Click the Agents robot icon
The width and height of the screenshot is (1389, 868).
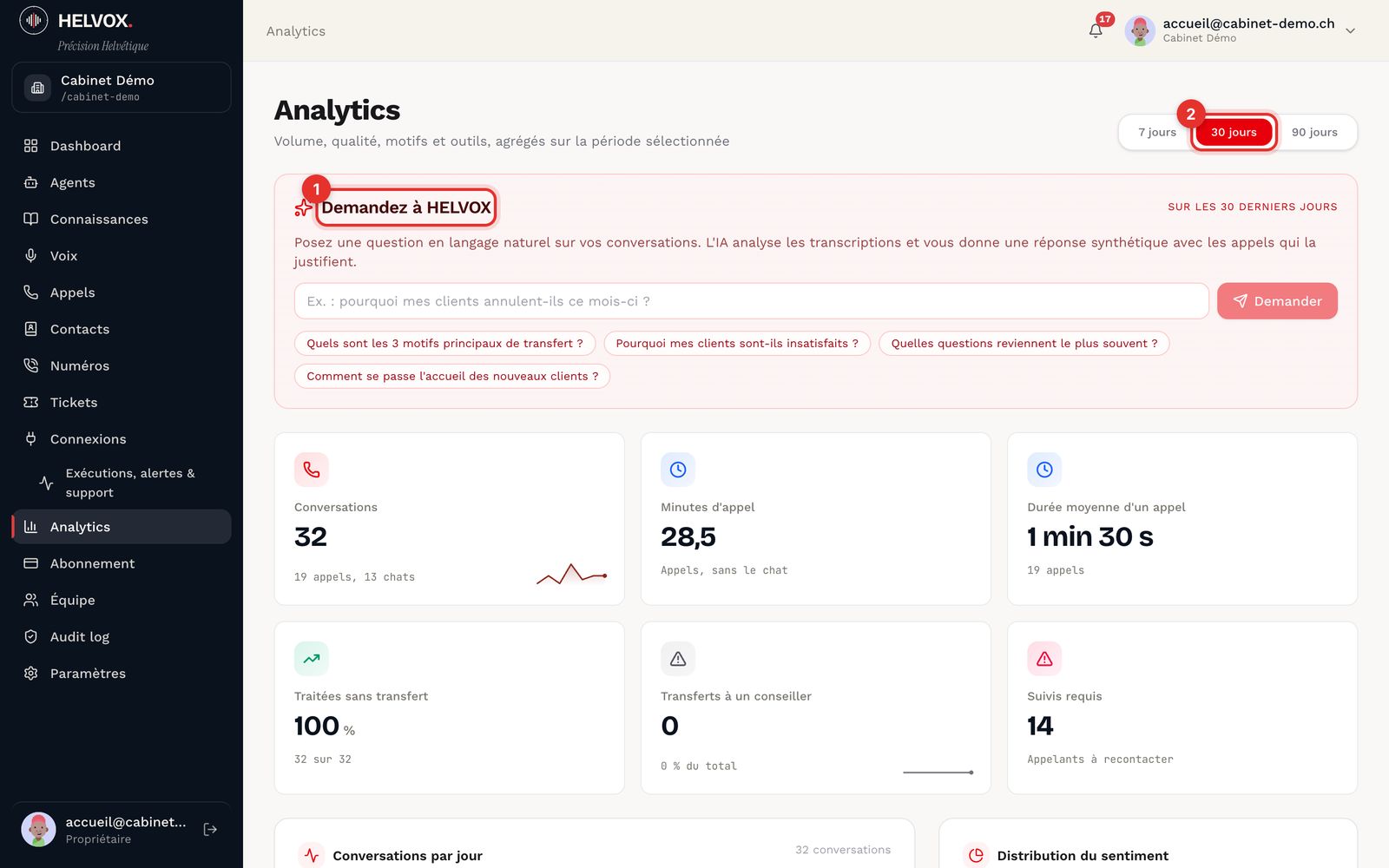pos(31,182)
